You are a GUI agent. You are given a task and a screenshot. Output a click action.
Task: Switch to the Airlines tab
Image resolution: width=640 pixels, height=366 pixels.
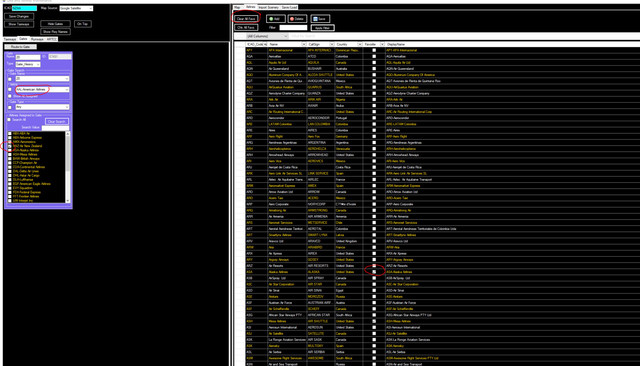point(250,7)
